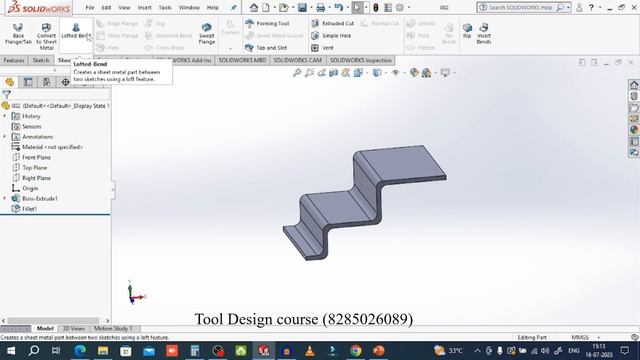Click the Rebuild traffic light icon
Image resolution: width=640 pixels, height=360 pixels.
376,7
